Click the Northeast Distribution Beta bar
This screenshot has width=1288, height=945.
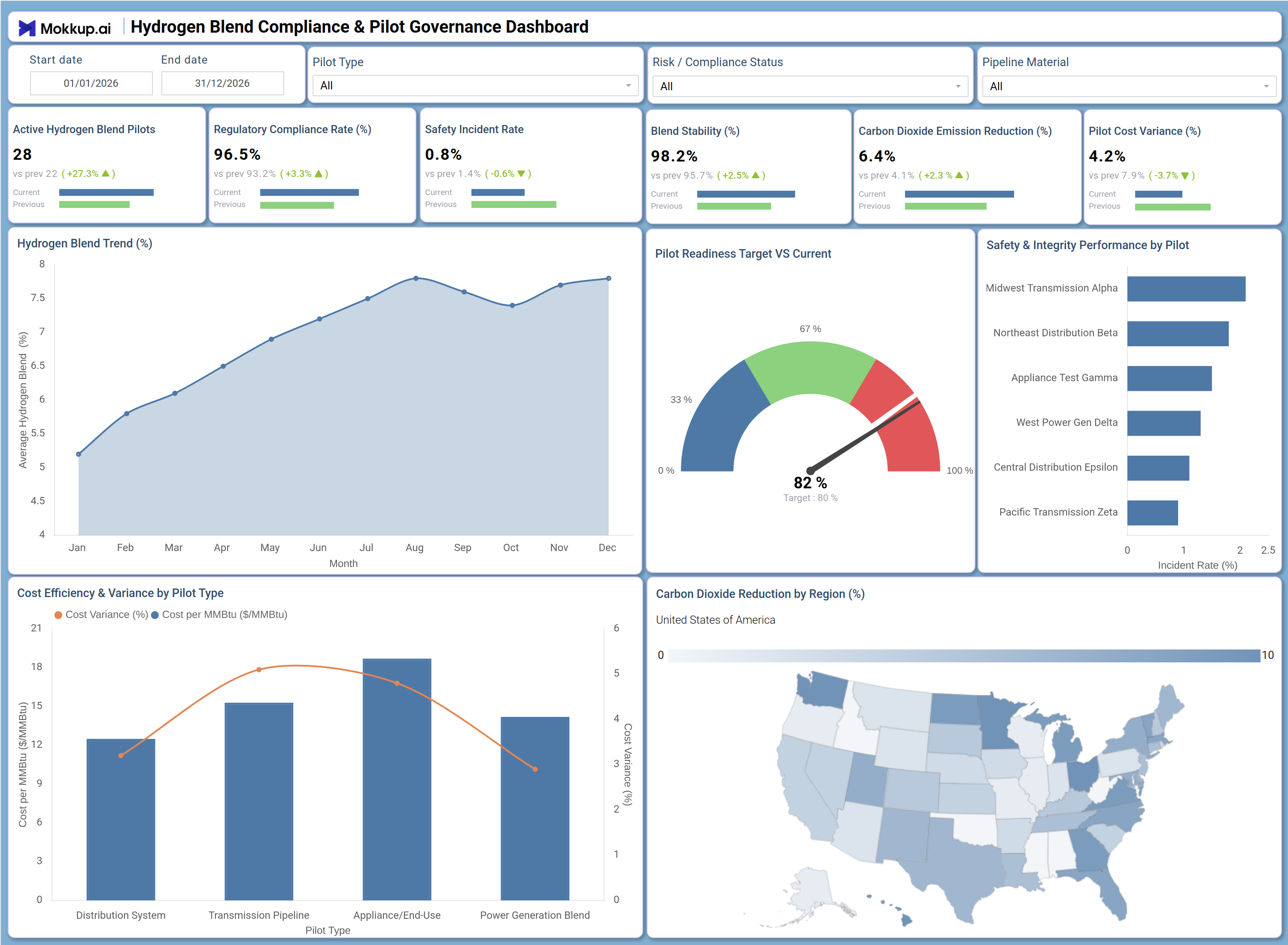pyautogui.click(x=1178, y=333)
